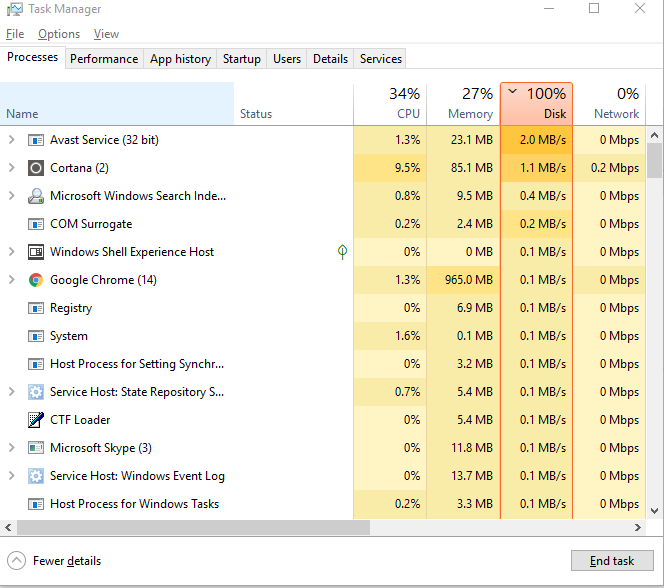Viewport: 664px width, 588px height.
Task: Select the CTF Loader process name
Action: (x=80, y=420)
